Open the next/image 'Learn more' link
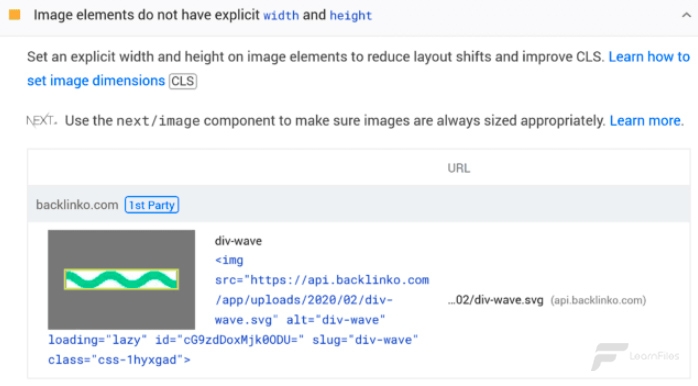698x386 pixels. pos(645,121)
